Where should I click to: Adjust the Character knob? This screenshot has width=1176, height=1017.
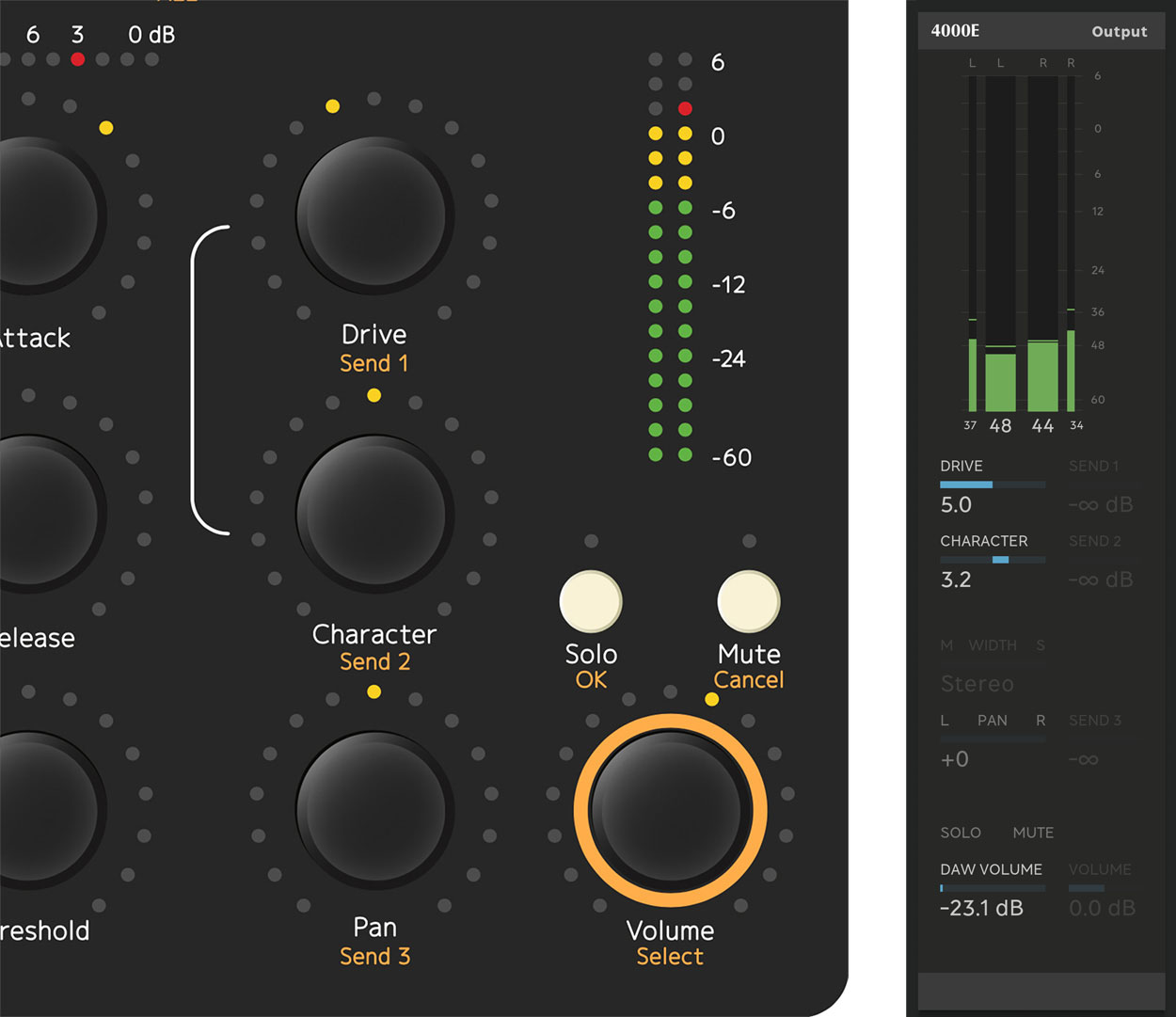pos(373,513)
